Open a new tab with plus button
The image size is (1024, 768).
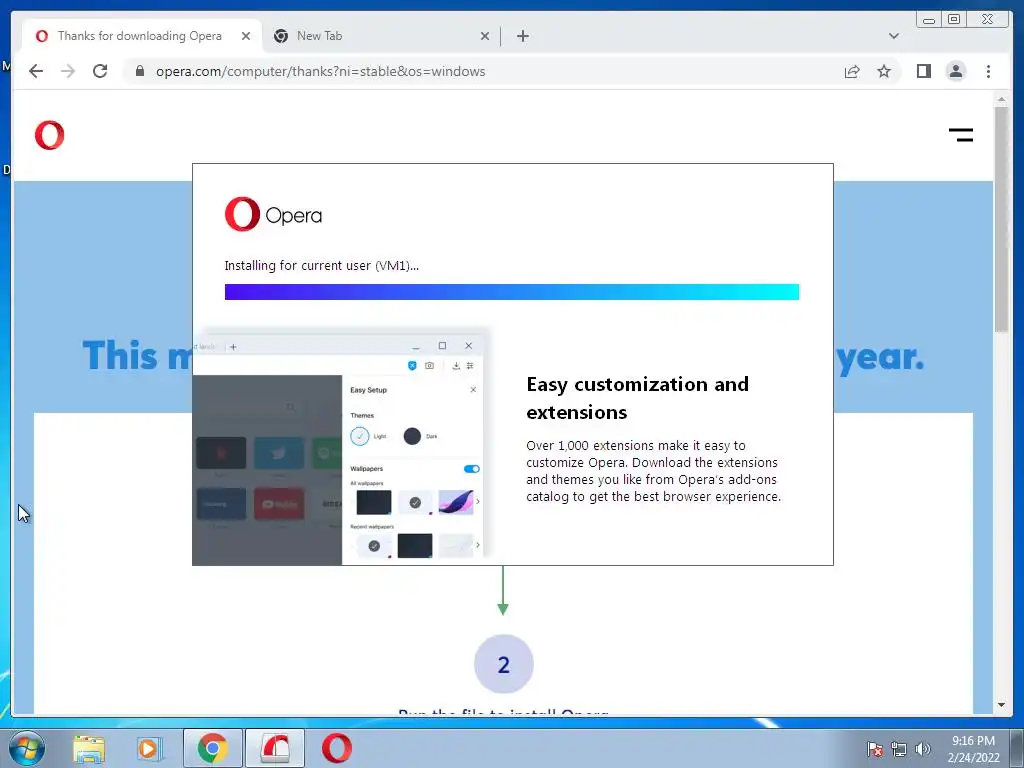coord(522,36)
